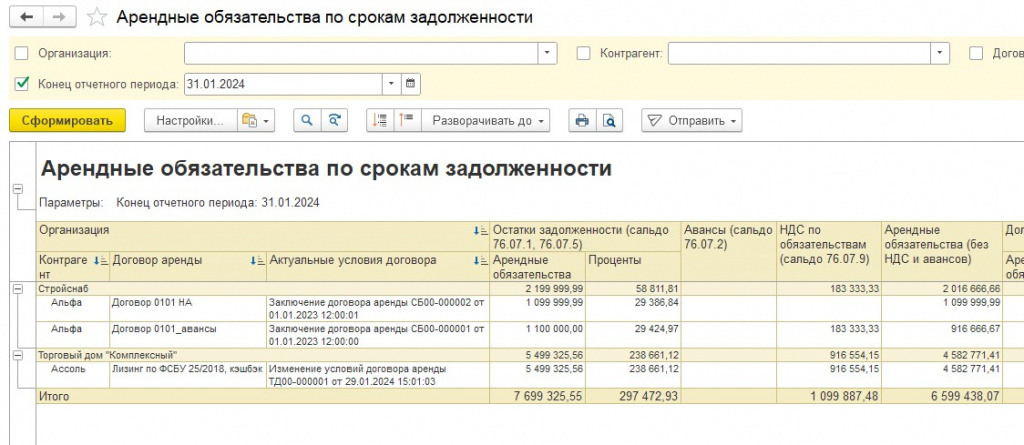Toggle the partially visible Договор checkbox
This screenshot has width=1024, height=445.
(976, 54)
